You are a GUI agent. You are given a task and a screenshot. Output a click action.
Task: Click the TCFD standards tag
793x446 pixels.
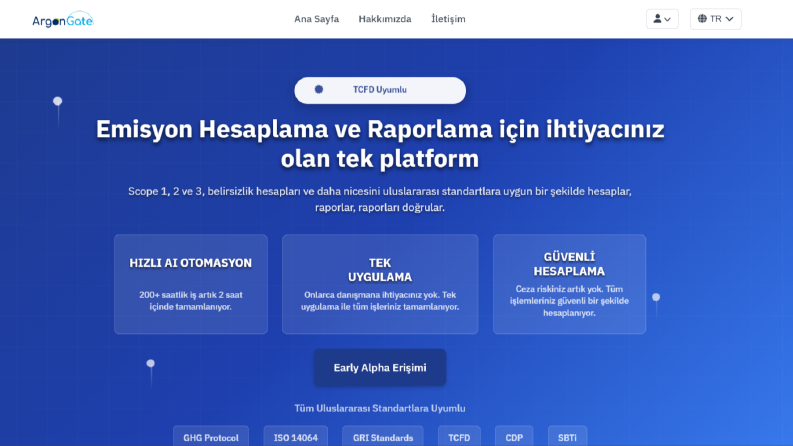click(x=459, y=437)
